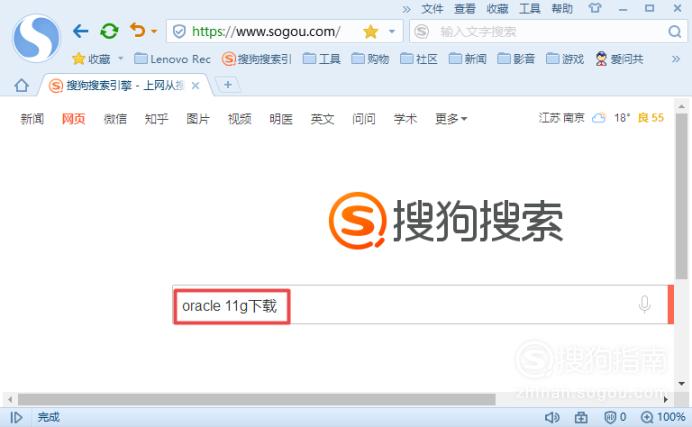Open the 工具 menu in menu bar
This screenshot has width=692, height=427.
pyautogui.click(x=530, y=9)
